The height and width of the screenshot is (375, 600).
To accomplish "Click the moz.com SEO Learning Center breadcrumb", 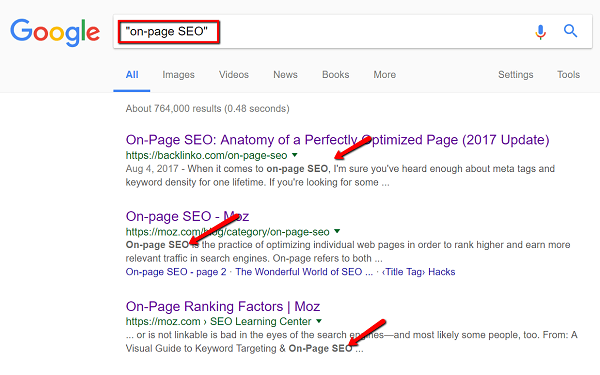I will [x=218, y=321].
